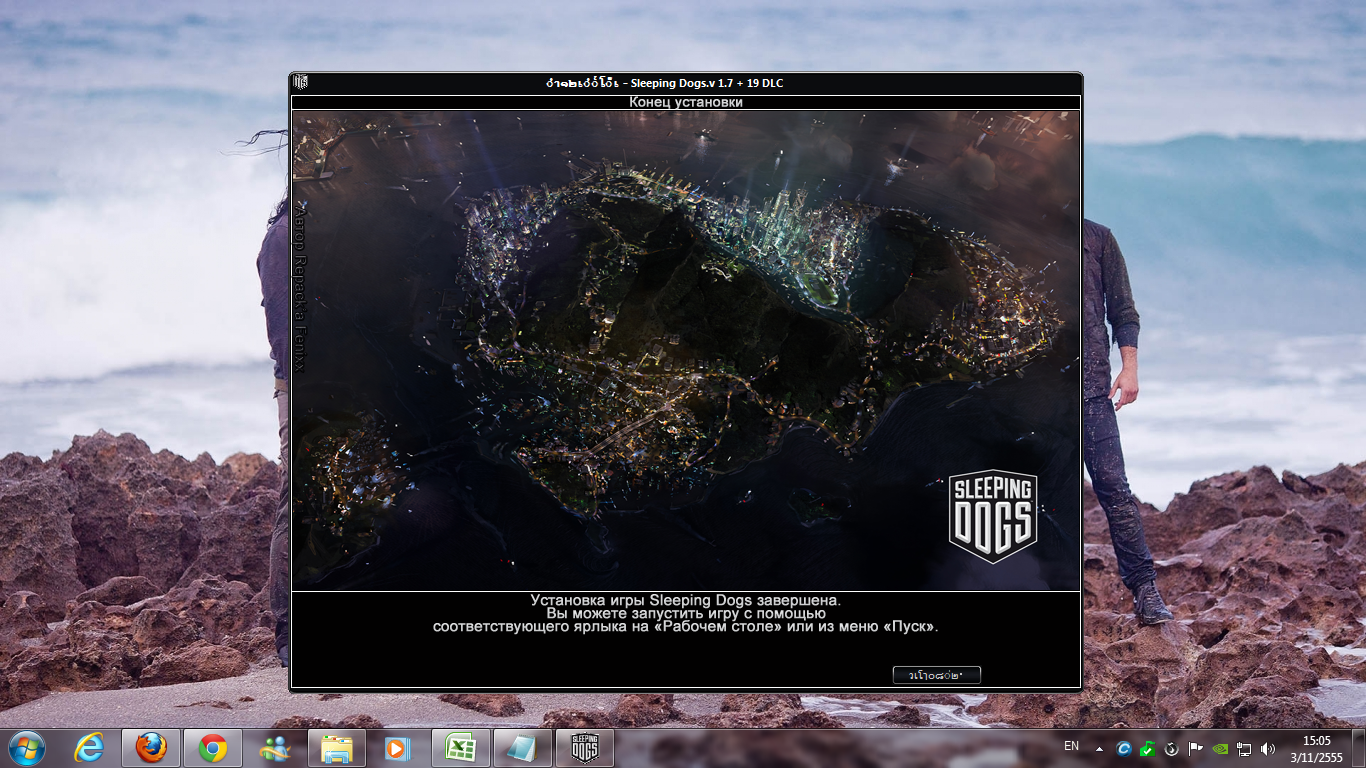Open the Windows Start menu
The height and width of the screenshot is (768, 1366).
27,747
